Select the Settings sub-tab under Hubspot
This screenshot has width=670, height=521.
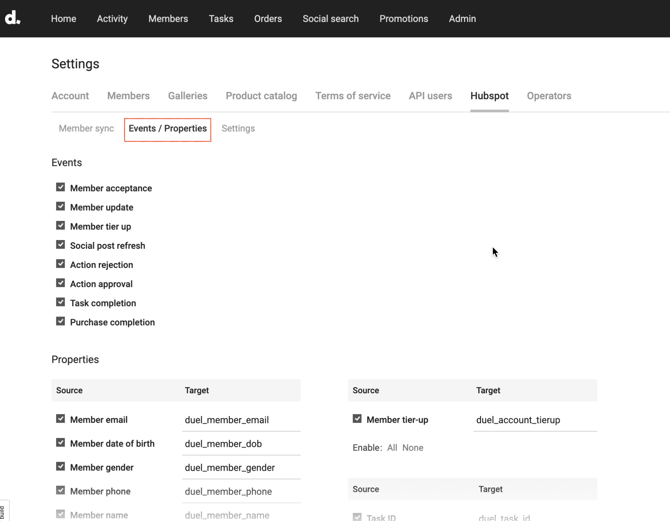238,129
